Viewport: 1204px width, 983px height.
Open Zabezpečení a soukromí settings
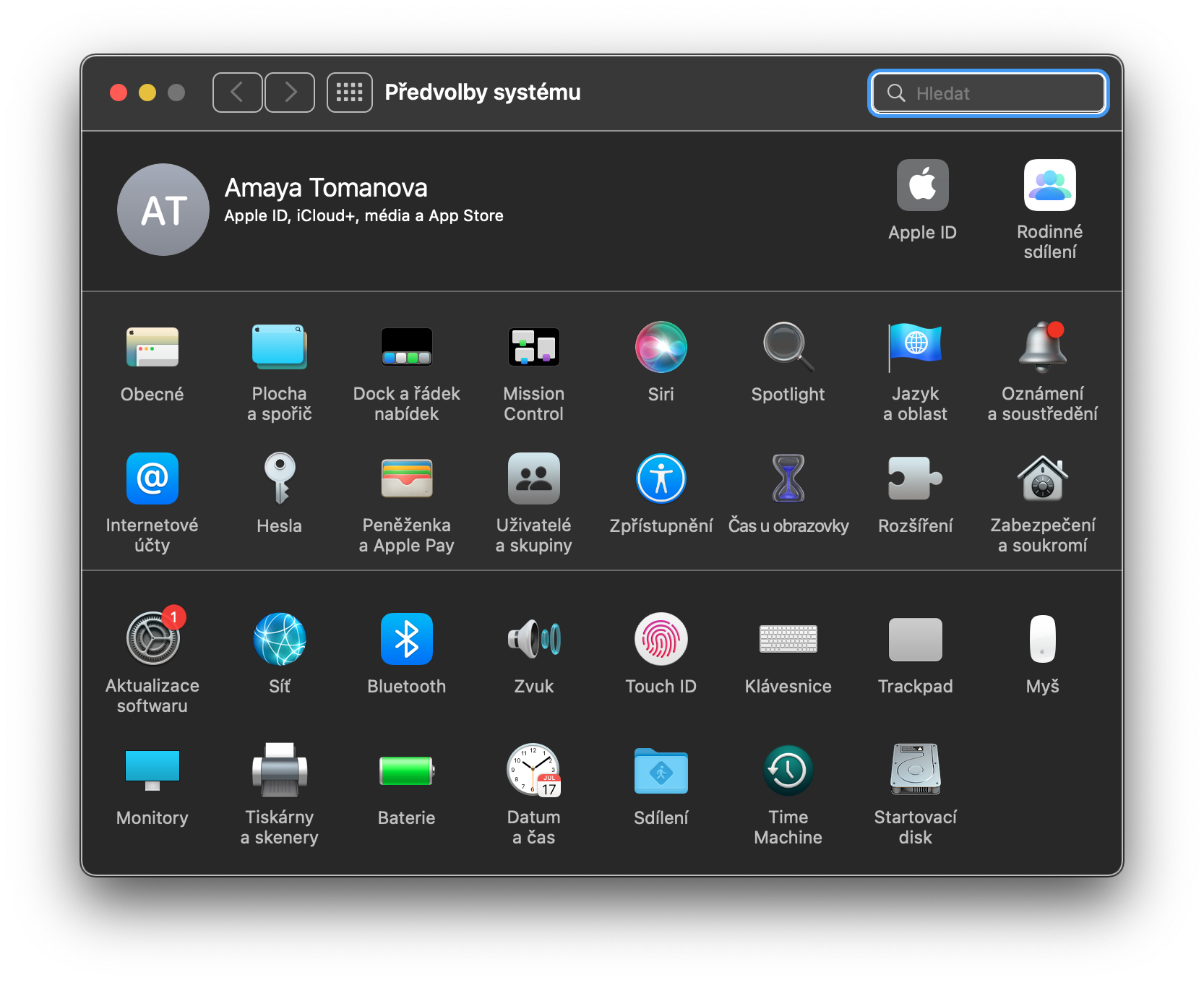[x=1043, y=478]
